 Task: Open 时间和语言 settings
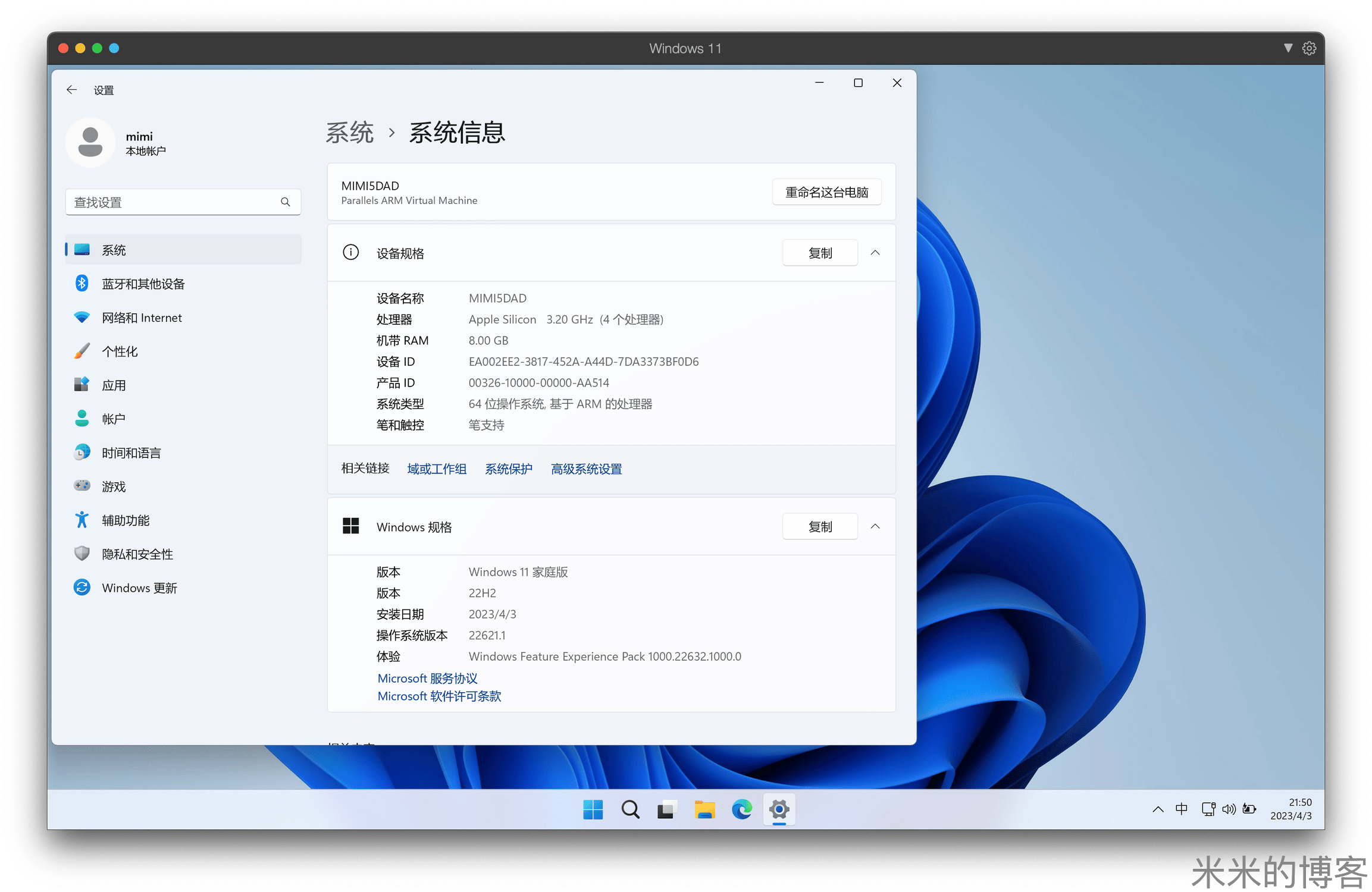click(x=82, y=452)
